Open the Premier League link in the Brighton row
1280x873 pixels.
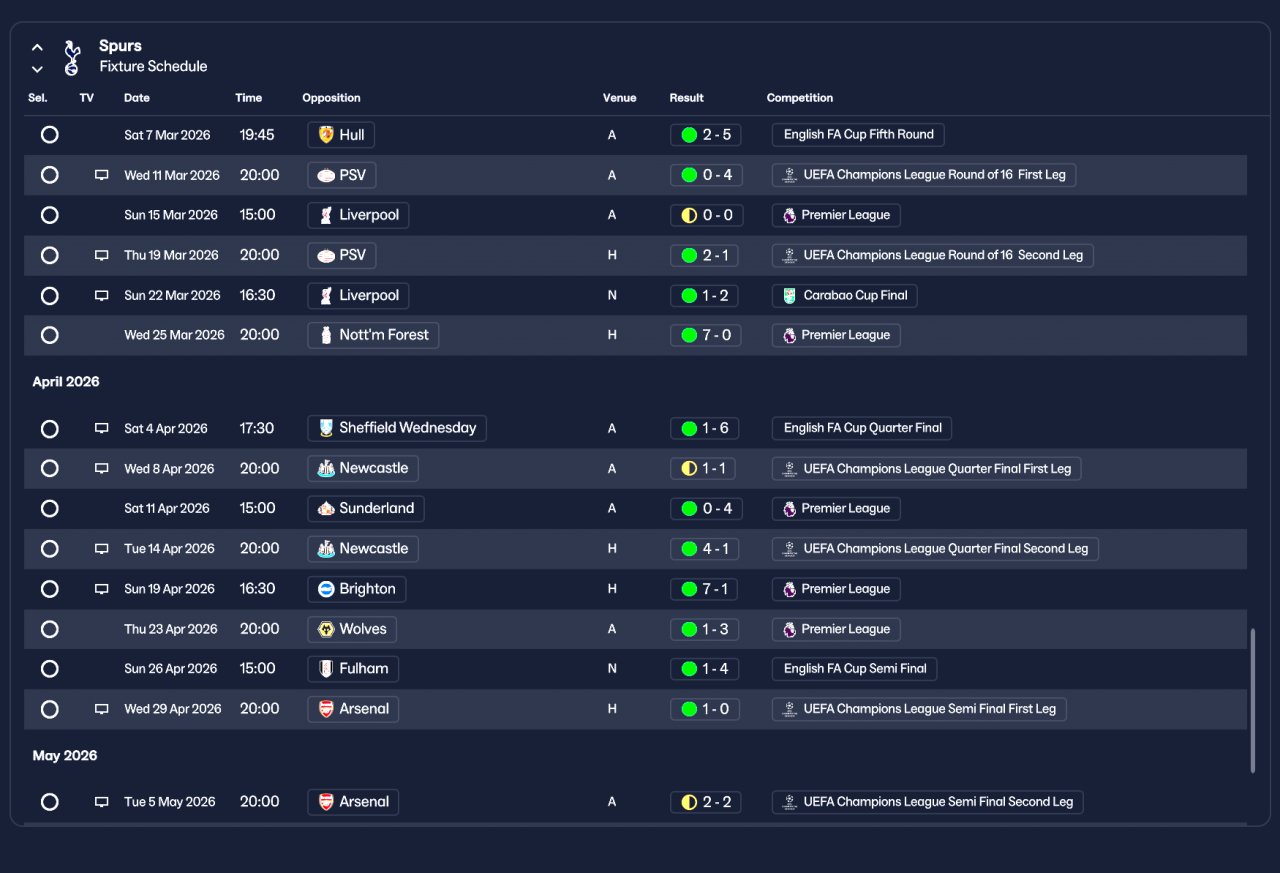[836, 589]
